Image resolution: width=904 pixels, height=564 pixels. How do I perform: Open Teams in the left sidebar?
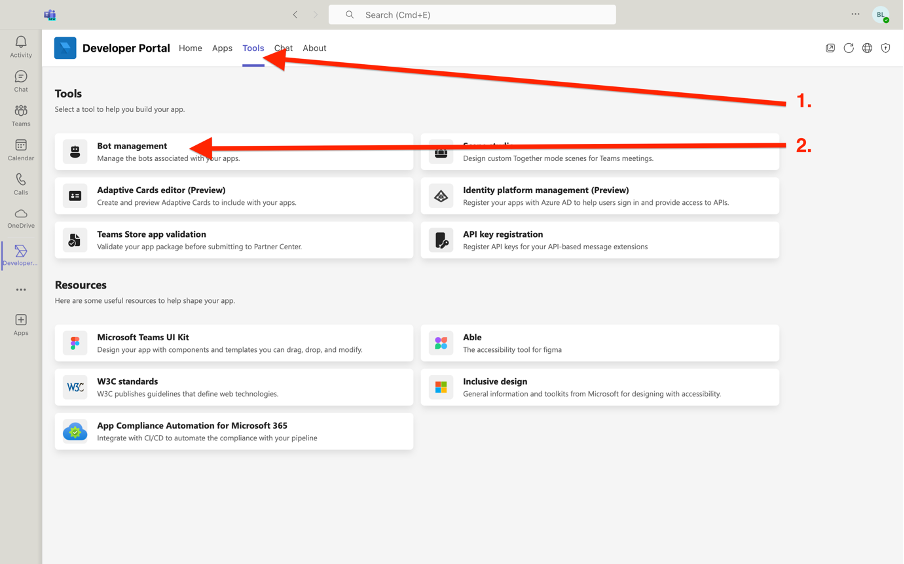[x=21, y=115]
